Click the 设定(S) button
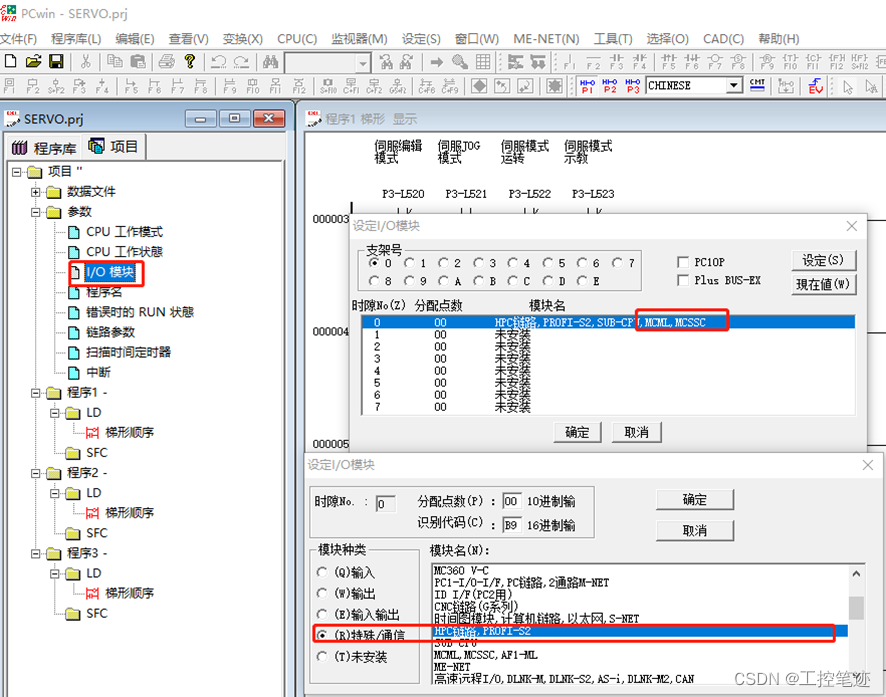The height and width of the screenshot is (697, 886). [823, 260]
